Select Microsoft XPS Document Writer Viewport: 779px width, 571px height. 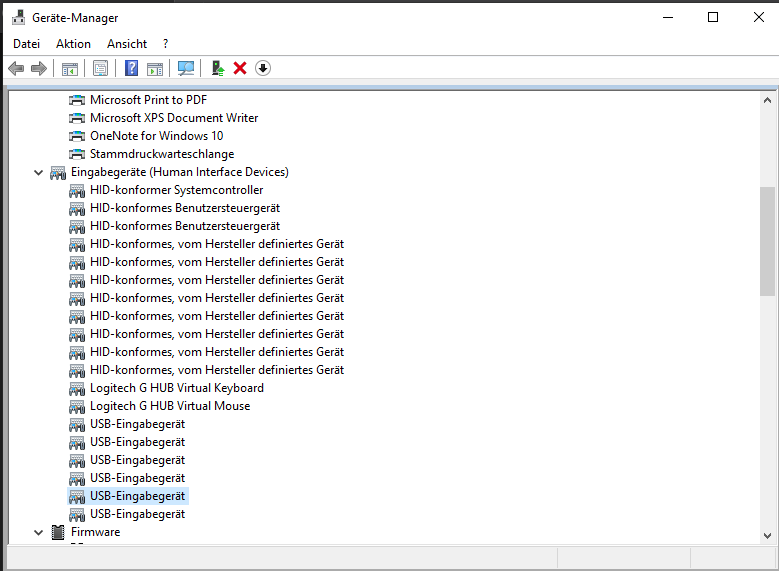[174, 118]
